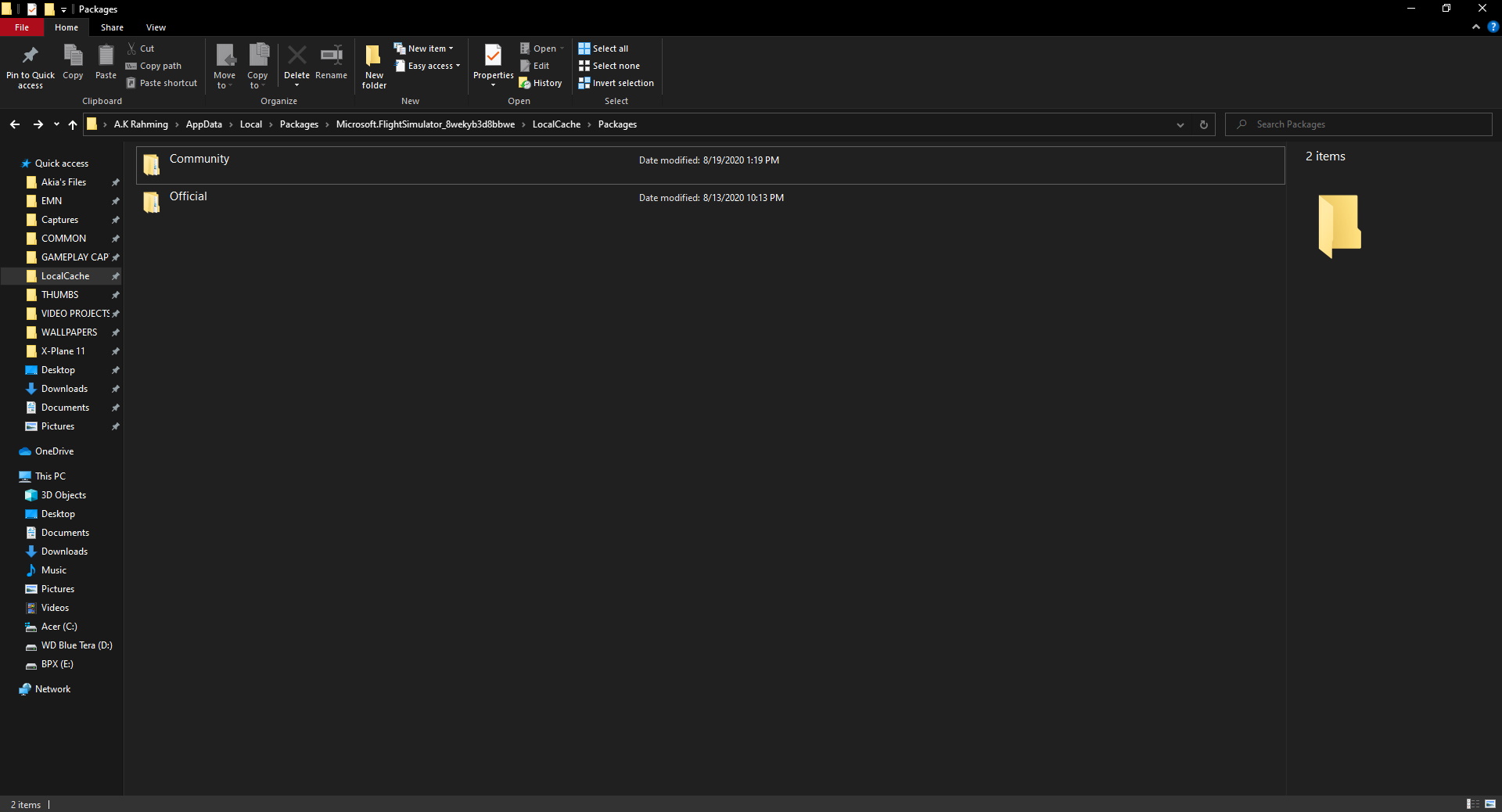This screenshot has height=812, width=1502.
Task: Switch to the View ribbon tab
Action: click(x=156, y=27)
